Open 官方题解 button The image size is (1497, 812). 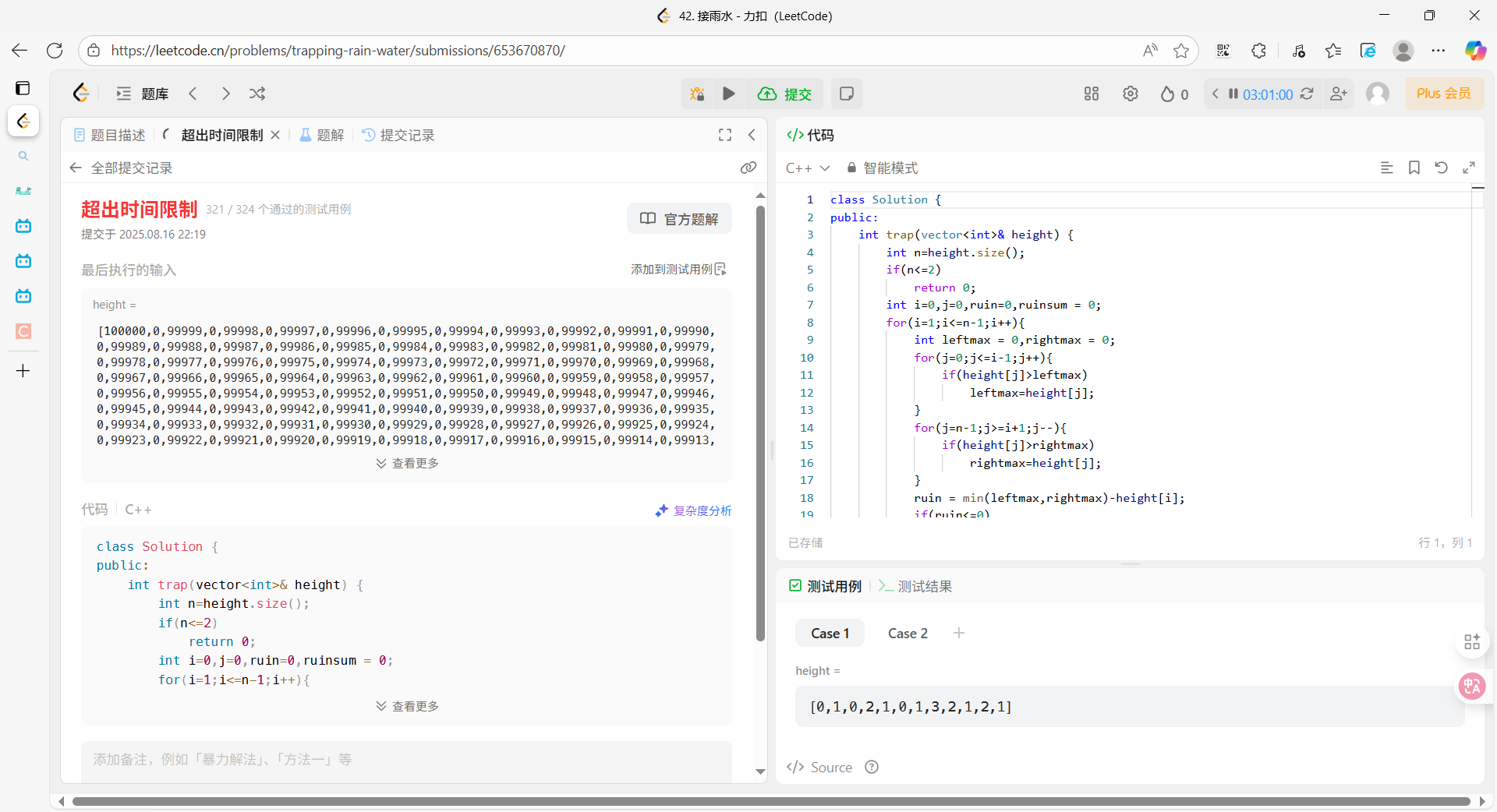coord(679,219)
